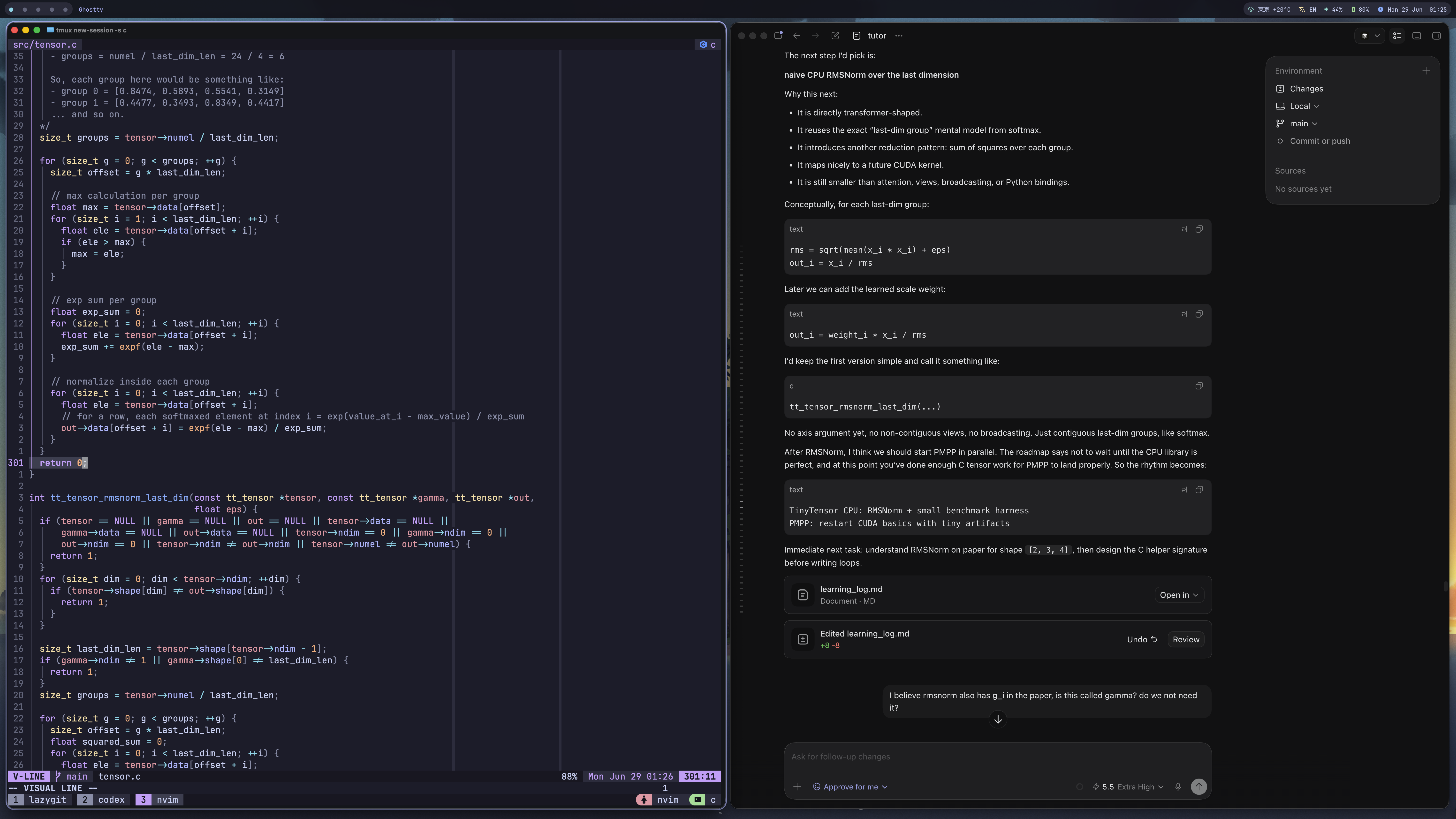Image resolution: width=1456 pixels, height=819 pixels.
Task: Expand the main branch dropdown
Action: (x=1297, y=124)
